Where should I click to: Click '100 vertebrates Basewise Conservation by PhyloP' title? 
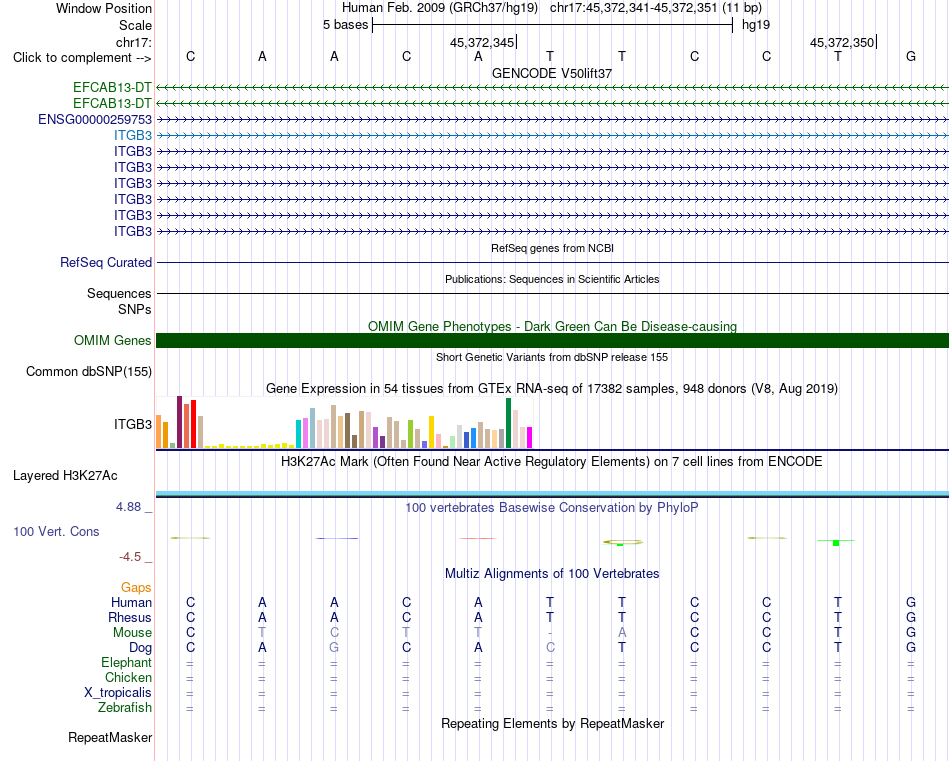tap(552, 508)
